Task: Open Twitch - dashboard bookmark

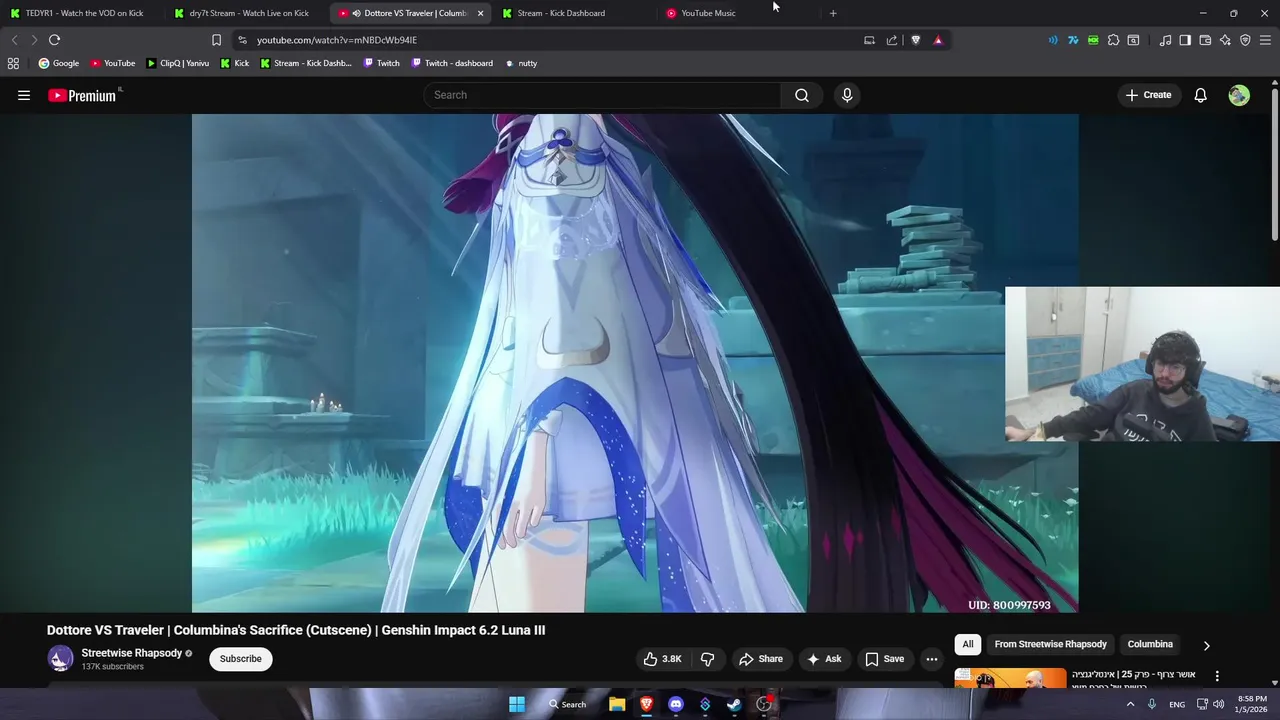Action: [451, 63]
